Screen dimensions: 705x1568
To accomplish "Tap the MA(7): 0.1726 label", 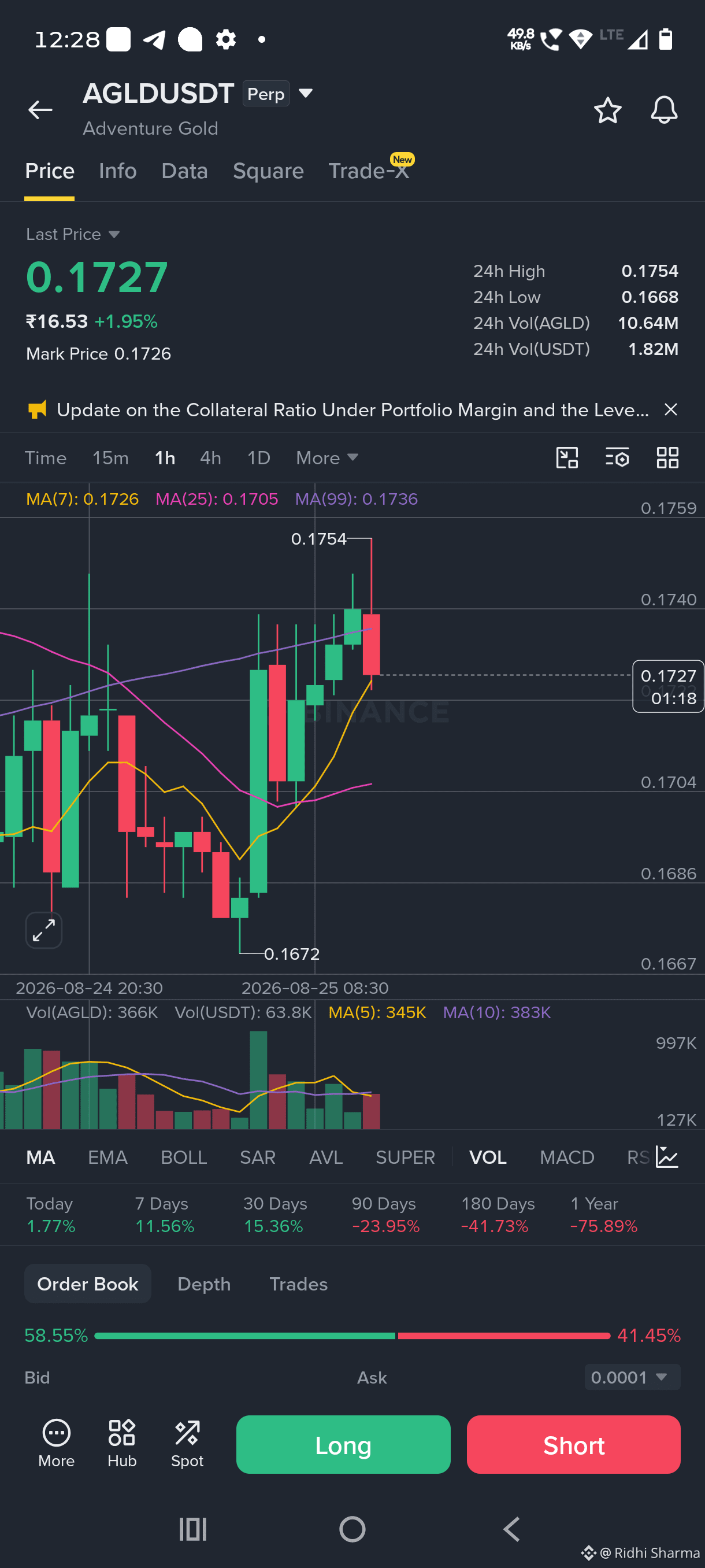I will coord(82,499).
